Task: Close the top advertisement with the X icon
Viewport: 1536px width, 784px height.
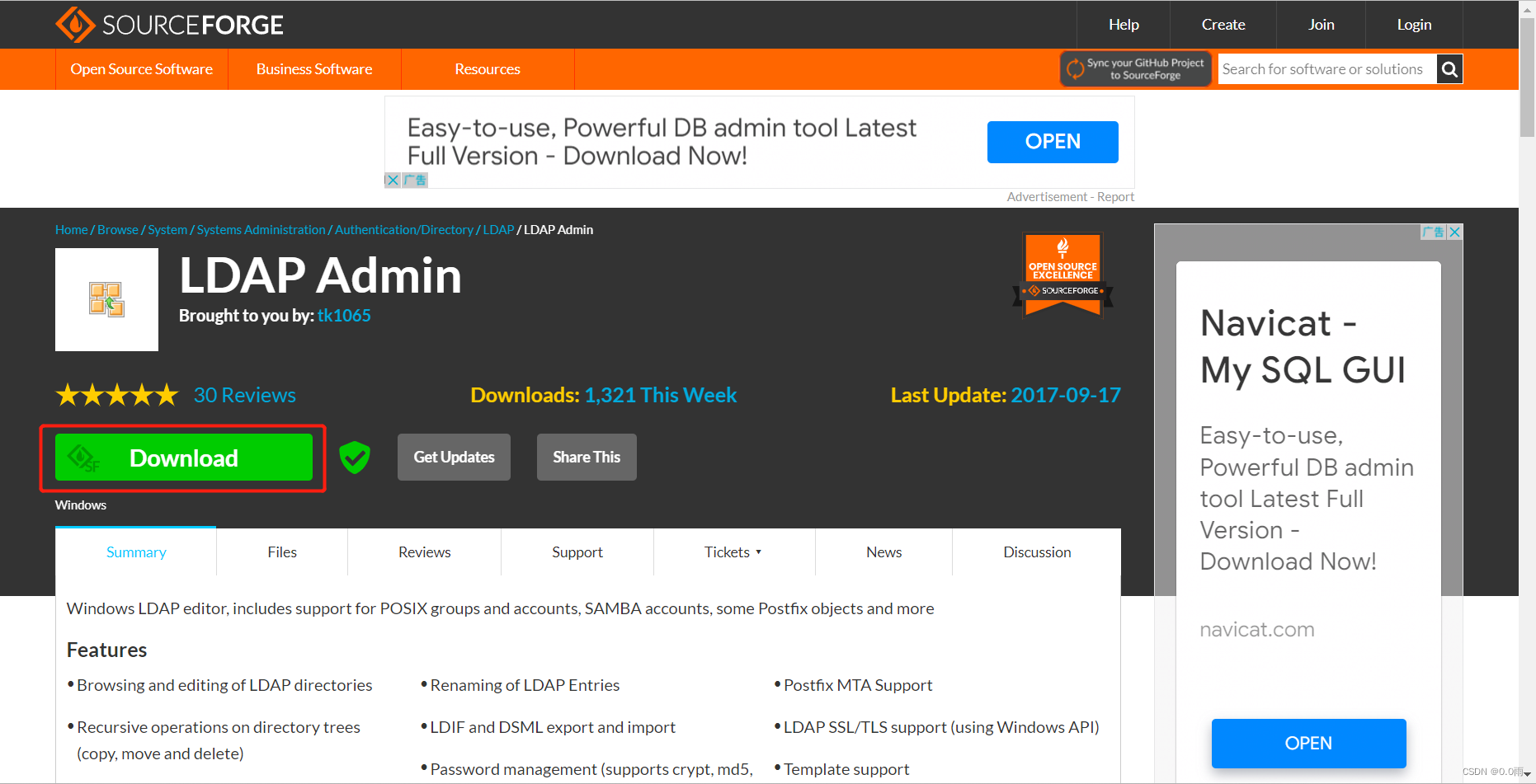Action: [x=393, y=180]
